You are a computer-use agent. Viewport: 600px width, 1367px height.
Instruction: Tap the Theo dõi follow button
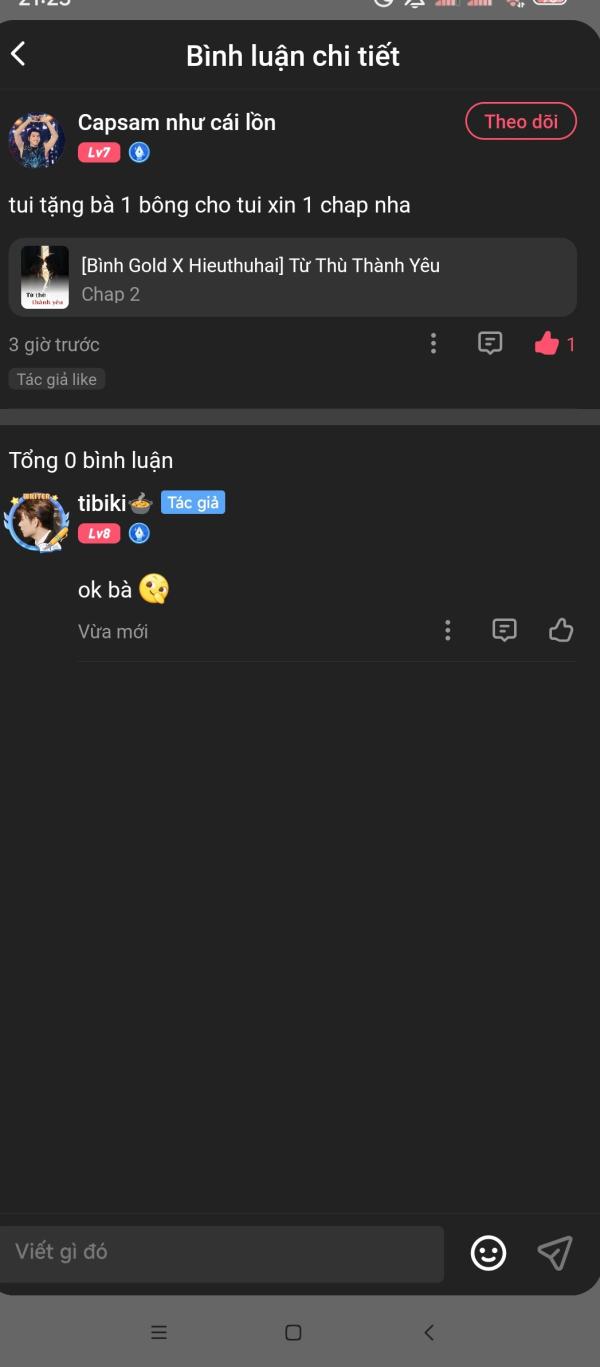521,122
